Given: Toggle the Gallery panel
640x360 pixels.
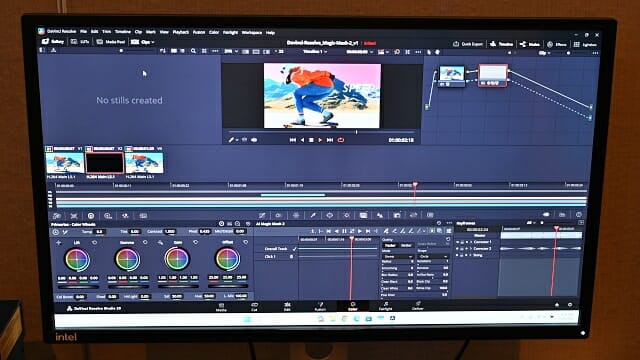Looking at the screenshot, I should (x=53, y=42).
